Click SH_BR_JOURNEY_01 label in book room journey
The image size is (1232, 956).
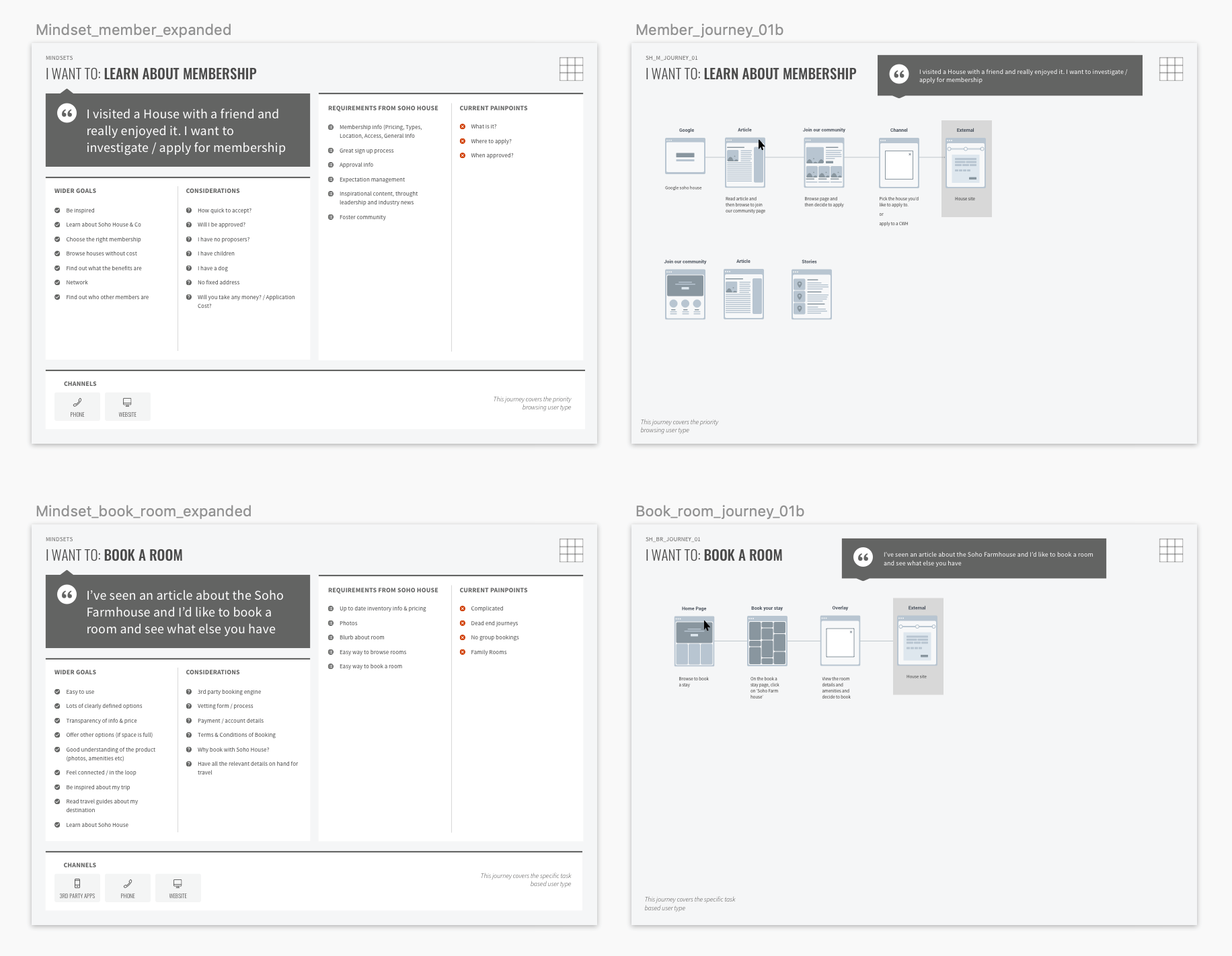(x=673, y=539)
